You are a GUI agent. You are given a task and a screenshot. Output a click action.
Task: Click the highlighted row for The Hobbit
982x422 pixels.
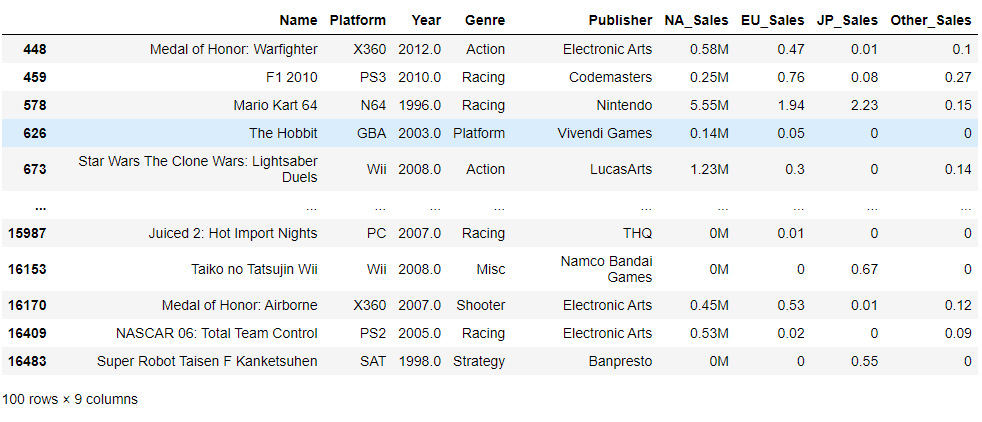click(x=491, y=133)
